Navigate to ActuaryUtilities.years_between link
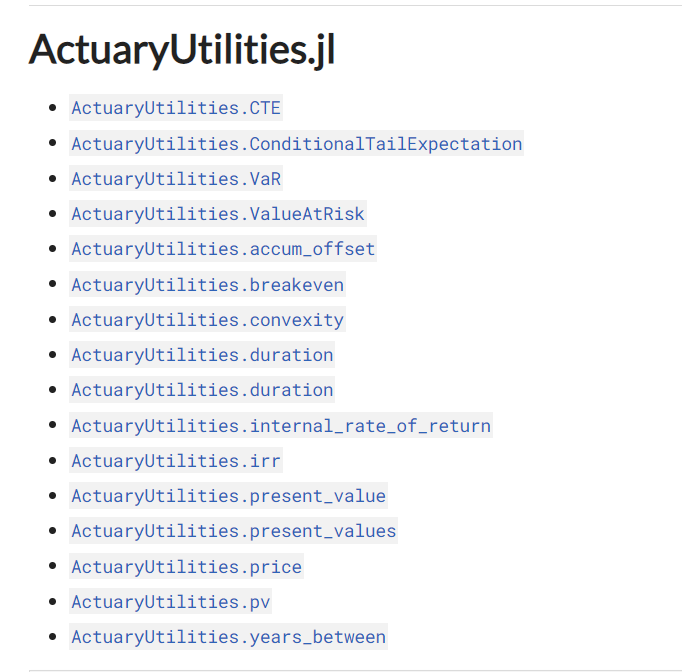This screenshot has height=672, width=682. (x=228, y=637)
